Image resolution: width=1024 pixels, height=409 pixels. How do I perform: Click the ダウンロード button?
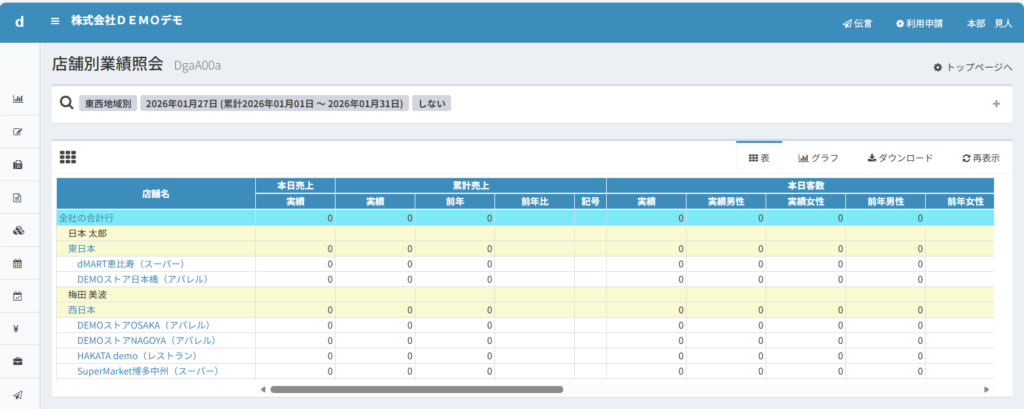coord(900,158)
